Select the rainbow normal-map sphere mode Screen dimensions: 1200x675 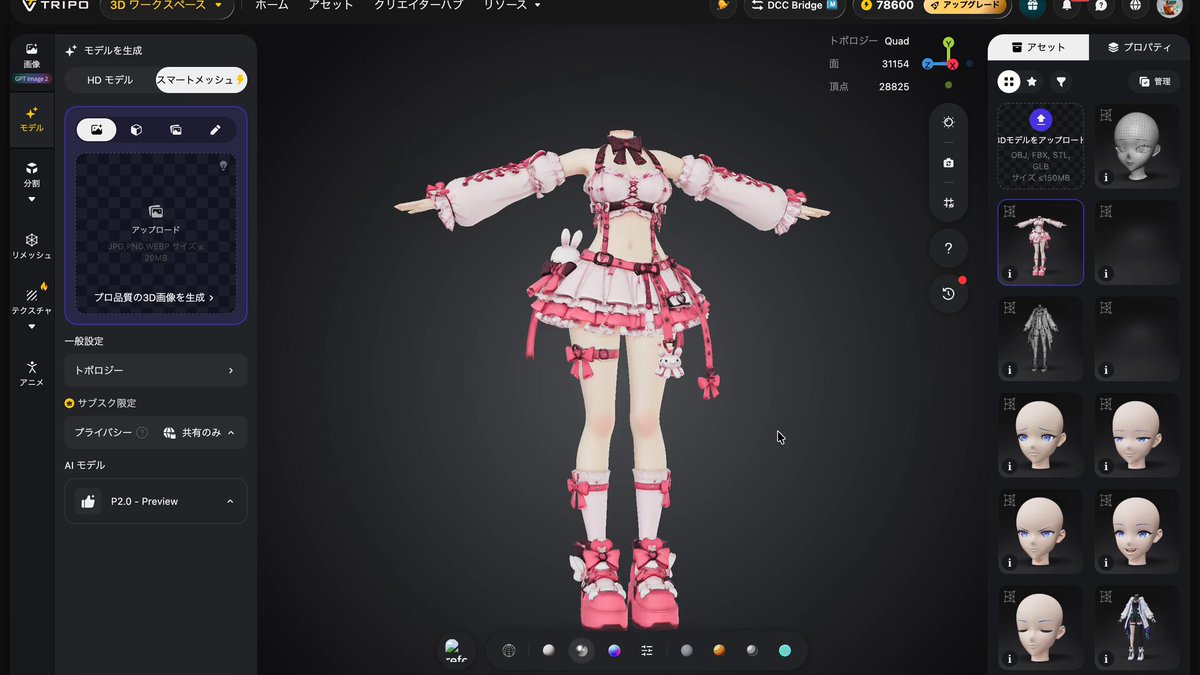[x=614, y=651]
